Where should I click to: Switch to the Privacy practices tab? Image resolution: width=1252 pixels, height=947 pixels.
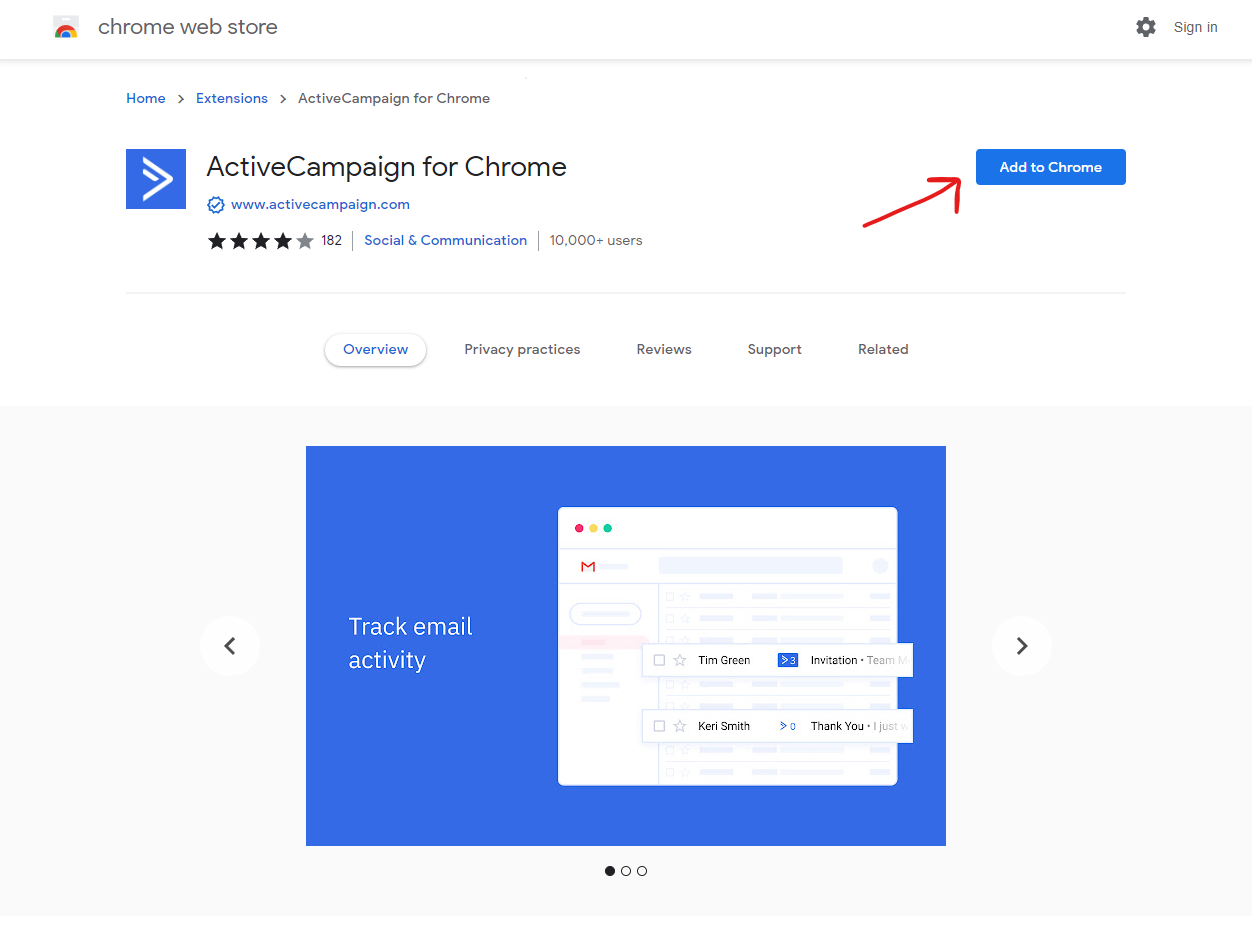522,350
